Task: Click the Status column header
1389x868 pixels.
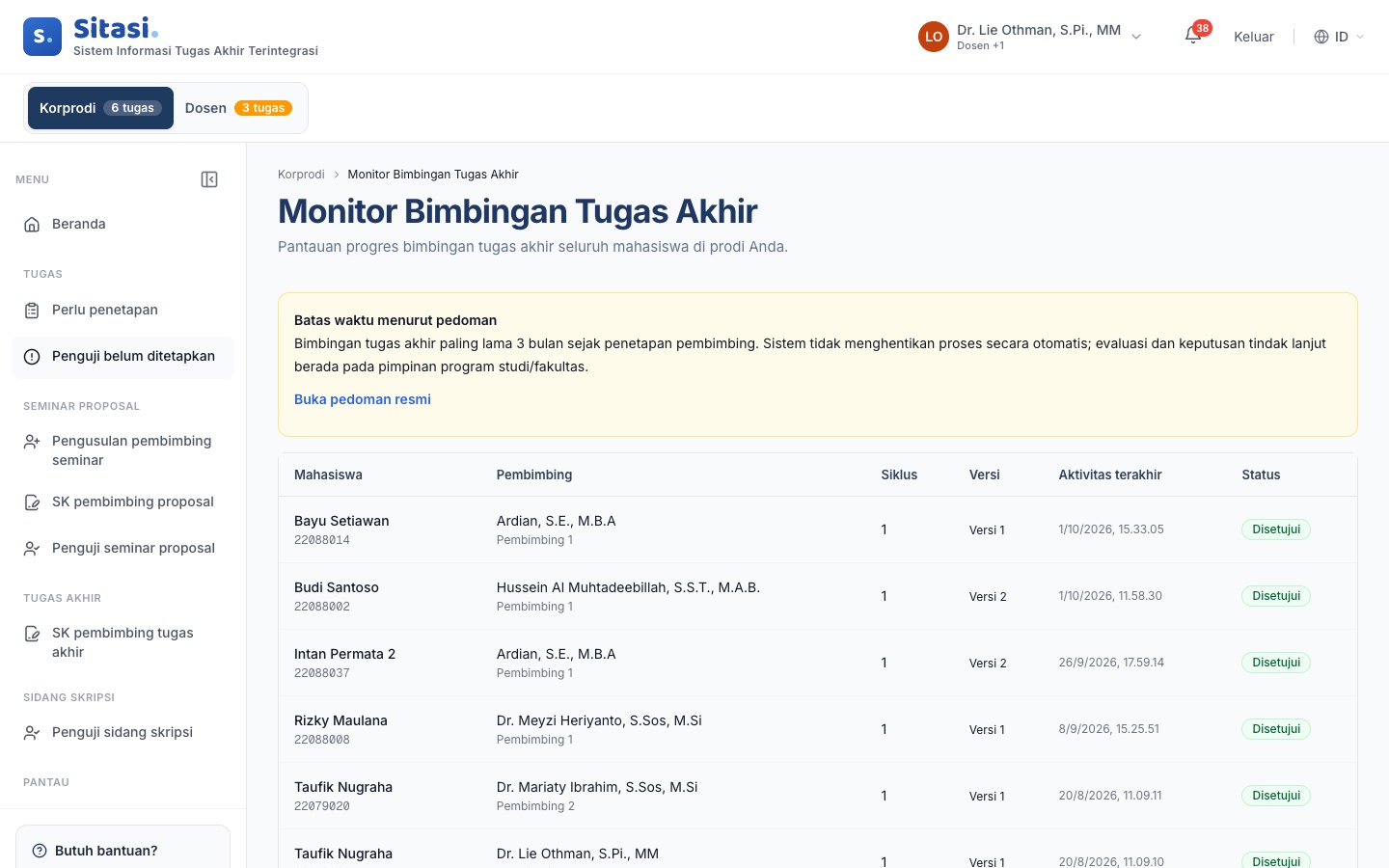Action: [1261, 475]
